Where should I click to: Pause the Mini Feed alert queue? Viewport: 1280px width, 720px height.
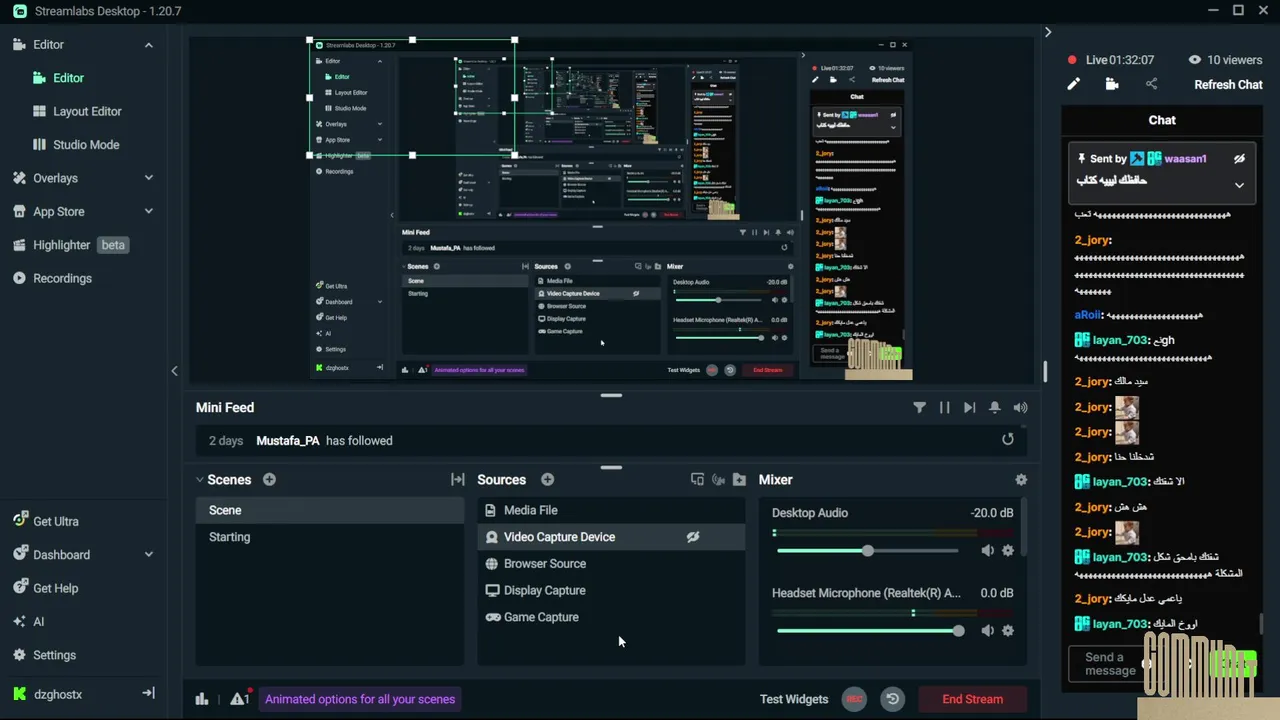pos(944,408)
